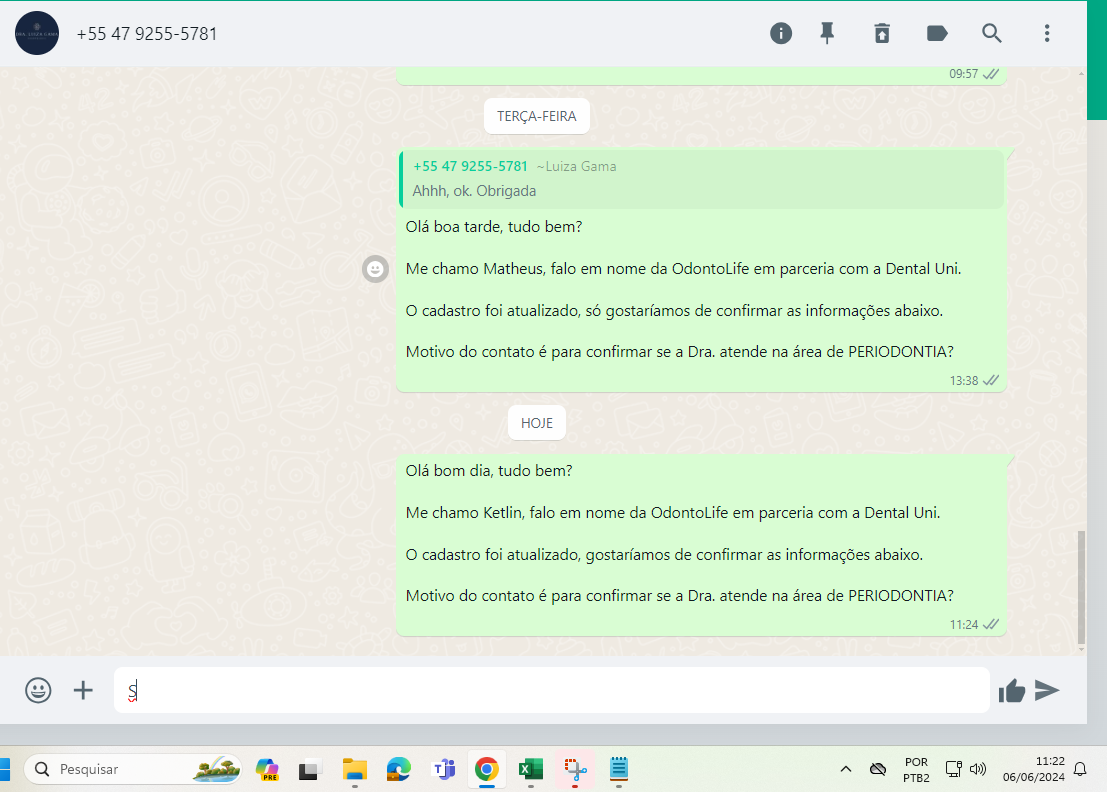Open contact info icon in chat header
This screenshot has height=792, width=1107.
coord(780,33)
